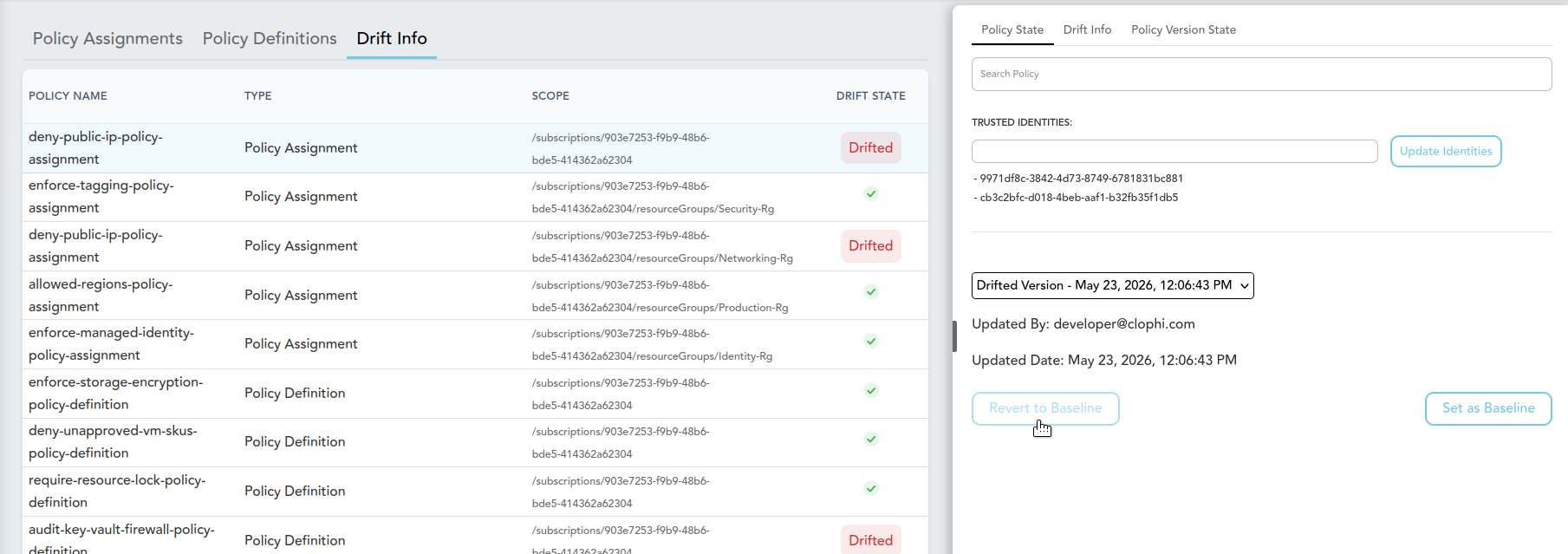Click Policy Definition type in require-resource-lock row
This screenshot has height=554, width=1568.
coord(295,492)
